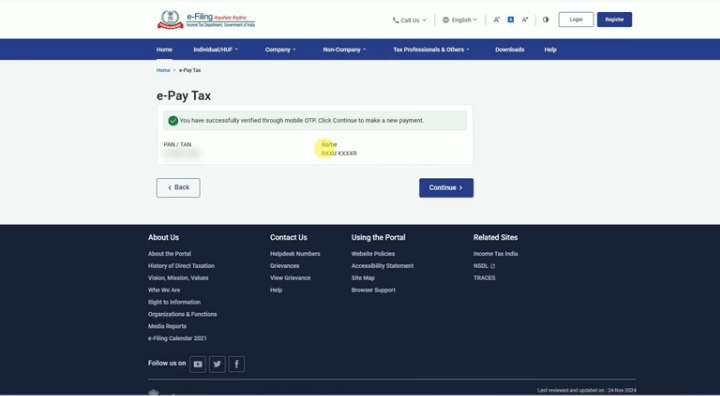The height and width of the screenshot is (396, 720).
Task: Click the Login button
Action: [x=576, y=19]
